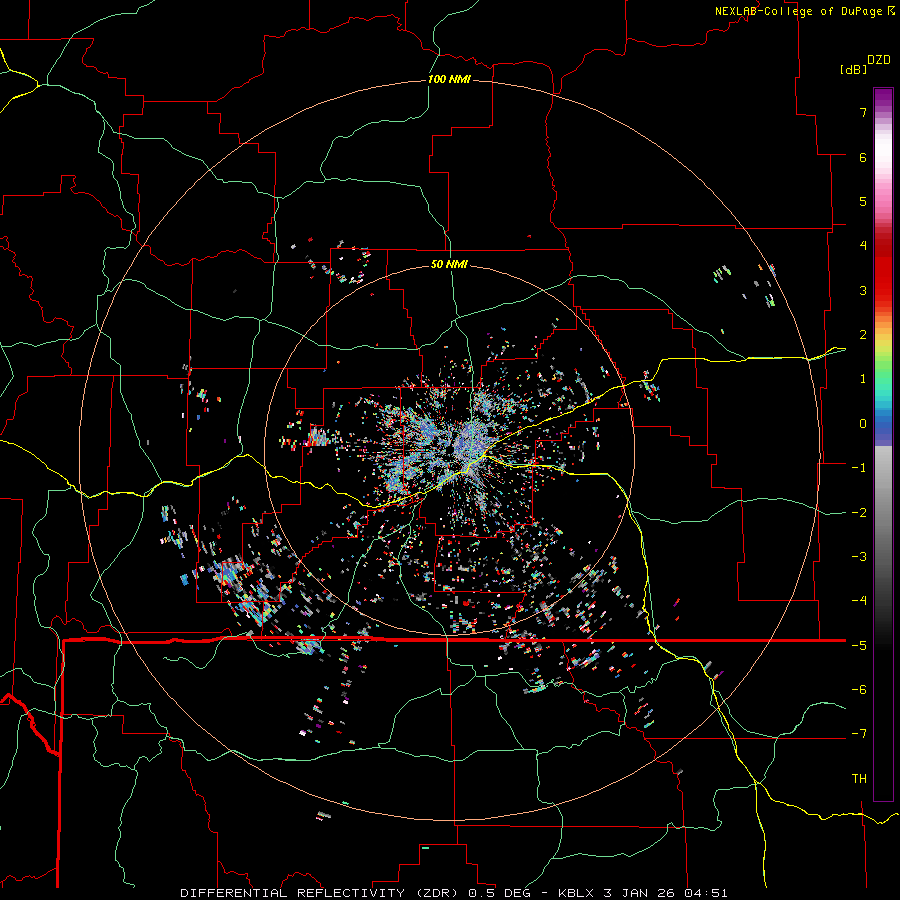Click the 2 value on color scale

click(x=863, y=335)
